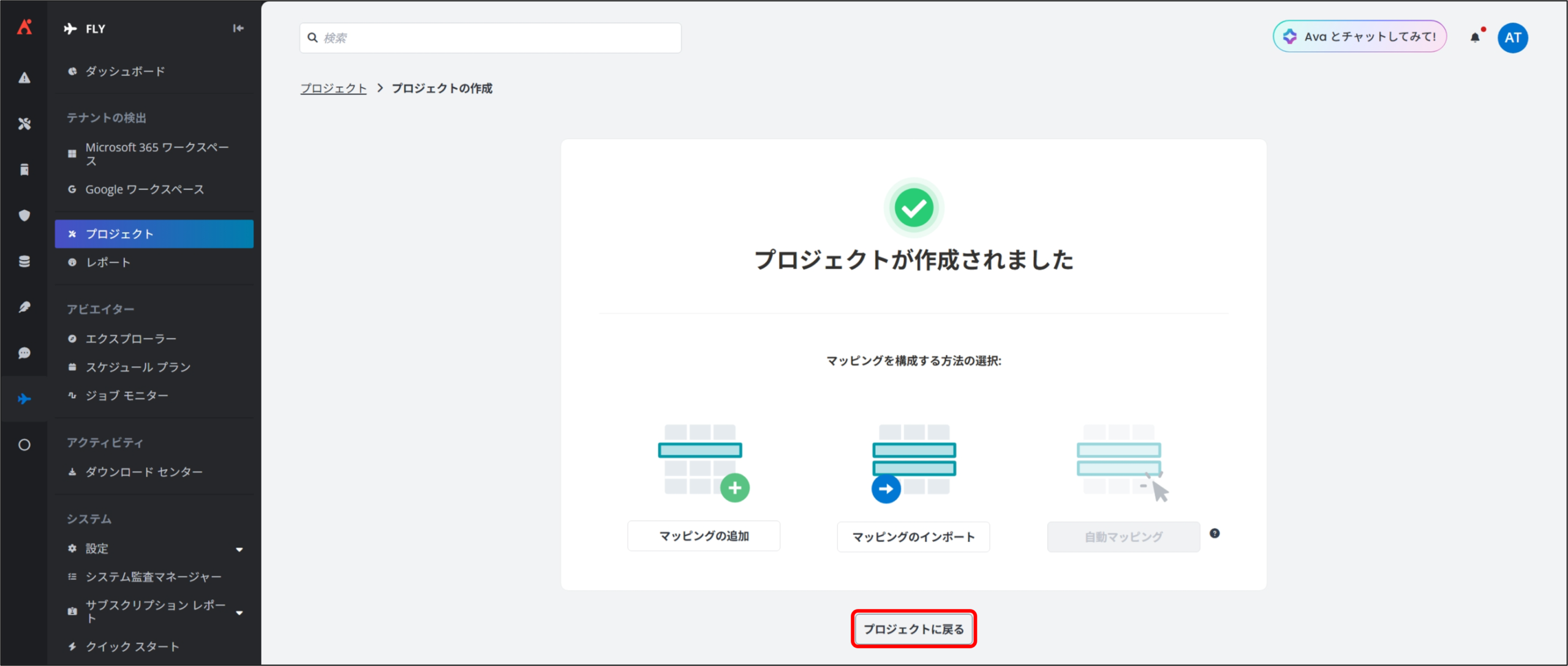Collapse the FLY sidebar panel
The height and width of the screenshot is (666, 1568).
click(238, 28)
